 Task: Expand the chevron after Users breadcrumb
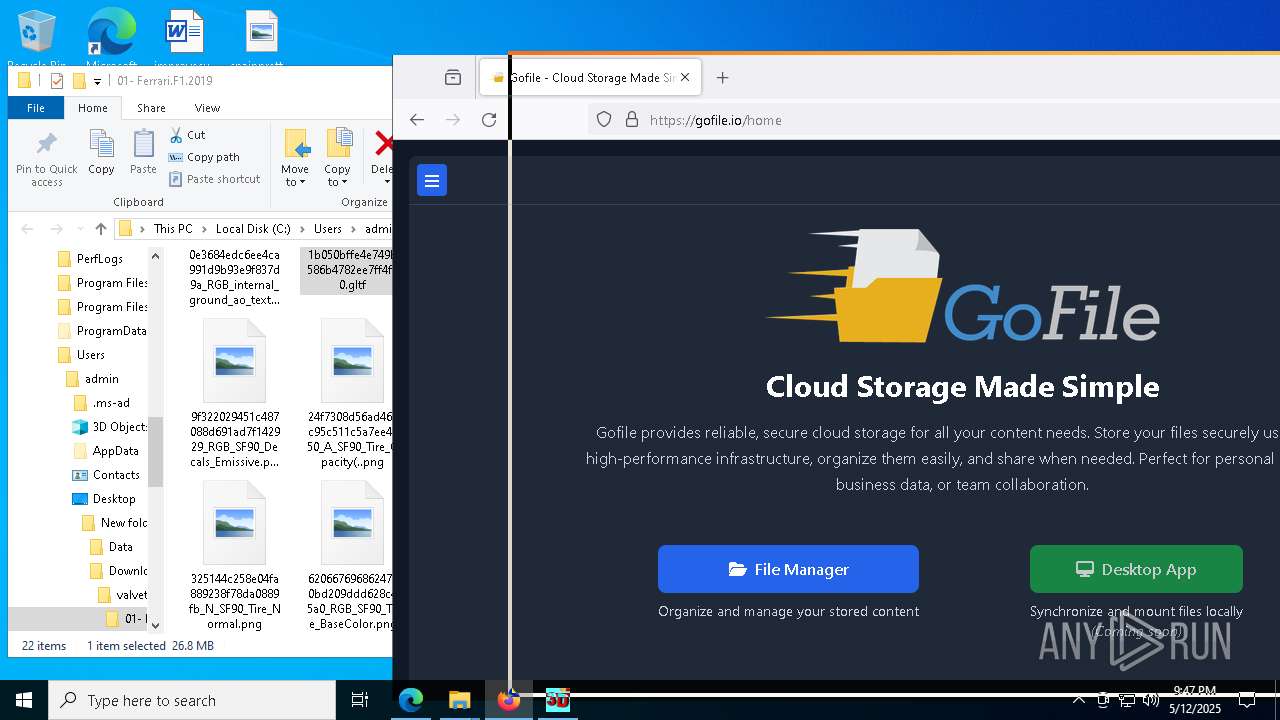(353, 229)
